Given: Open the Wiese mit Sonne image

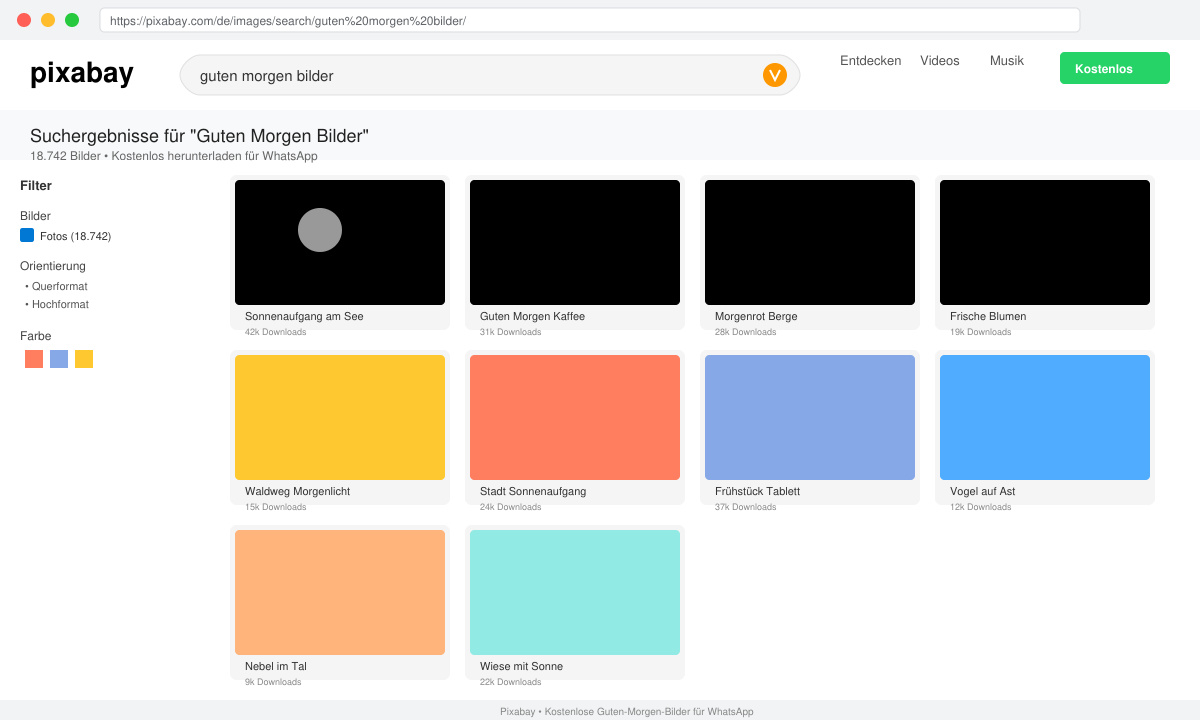Looking at the screenshot, I should pyautogui.click(x=575, y=592).
